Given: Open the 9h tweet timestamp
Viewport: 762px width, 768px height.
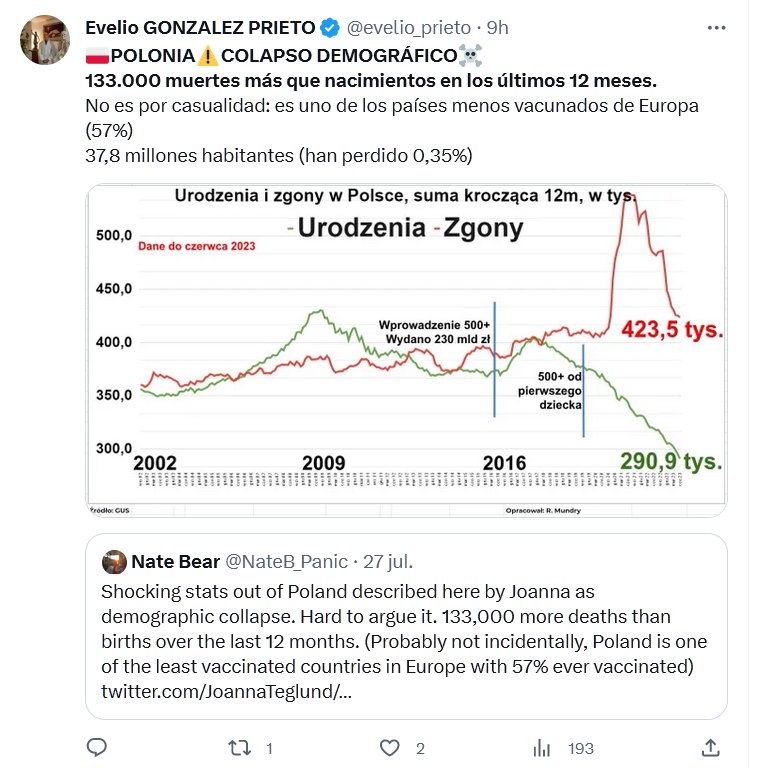Looking at the screenshot, I should pyautogui.click(x=497, y=27).
